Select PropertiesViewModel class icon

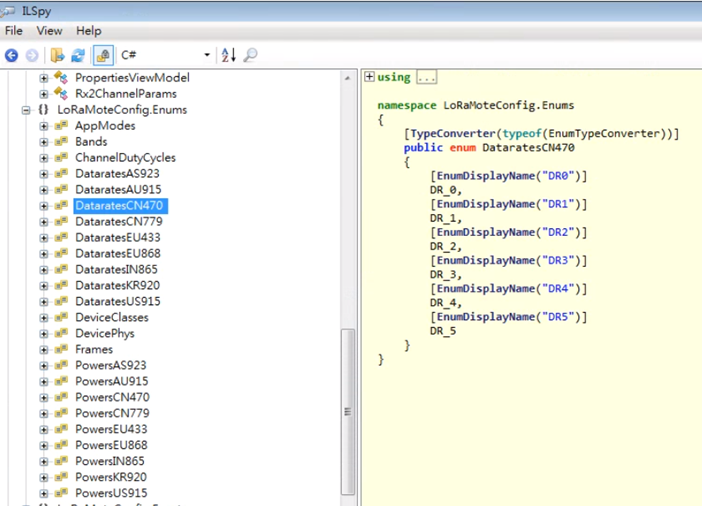point(61,77)
